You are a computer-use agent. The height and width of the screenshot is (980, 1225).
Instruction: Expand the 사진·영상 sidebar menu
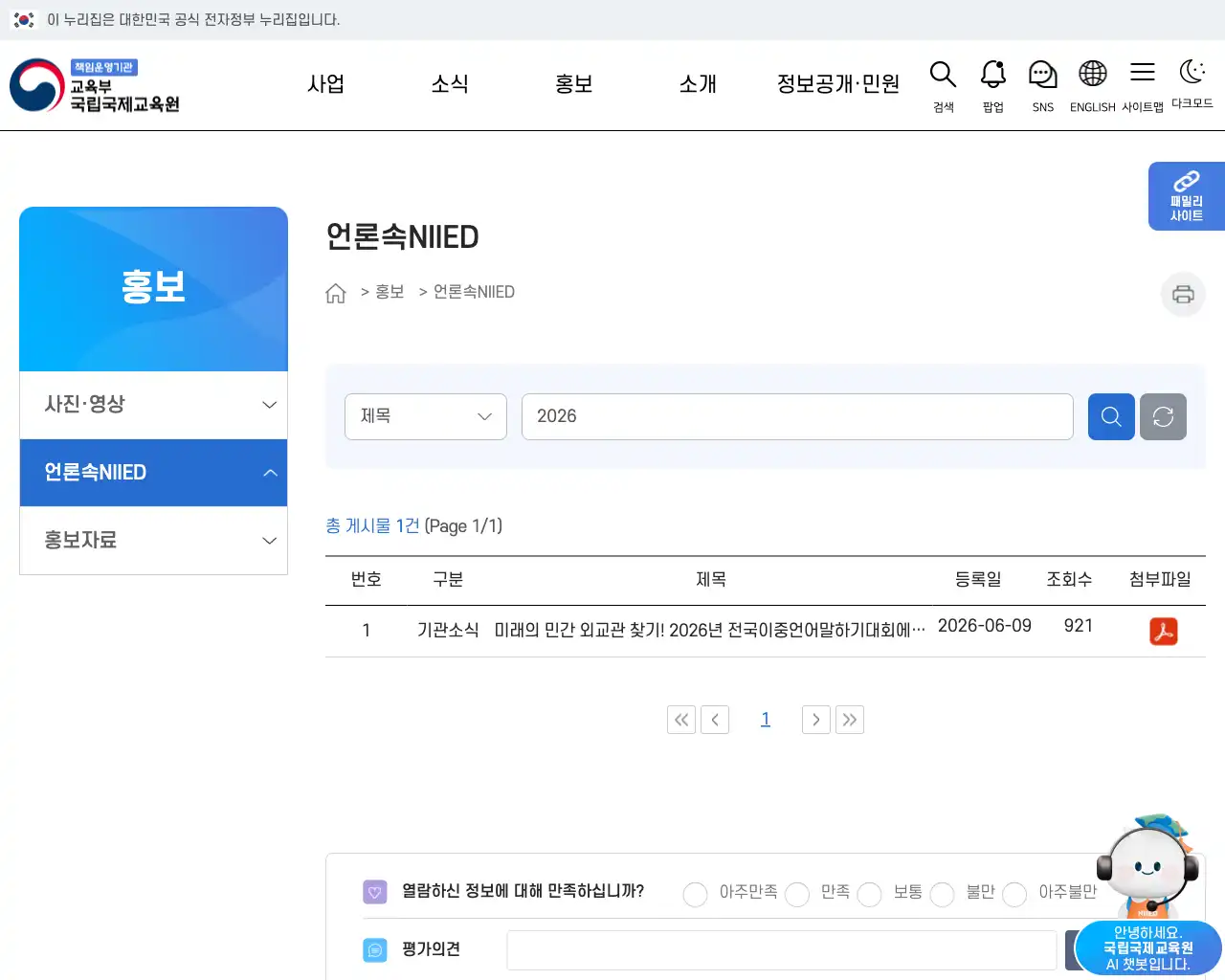(x=153, y=405)
